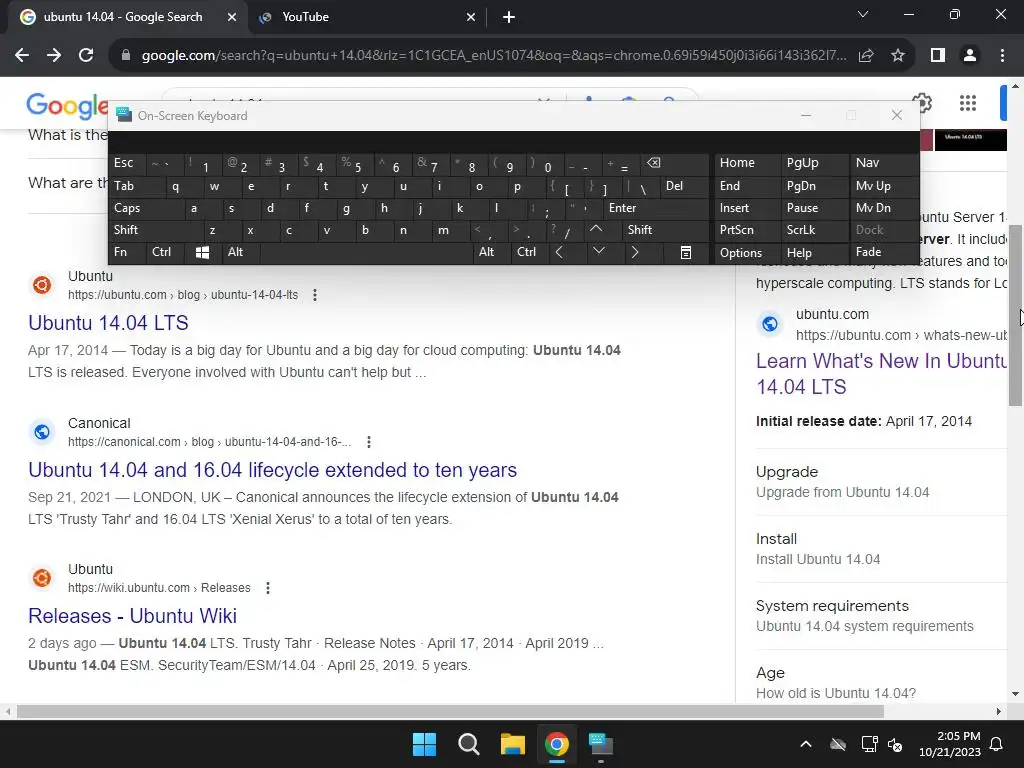Click the page vertical scrollbar thumb
The image size is (1024, 768).
tap(1016, 315)
